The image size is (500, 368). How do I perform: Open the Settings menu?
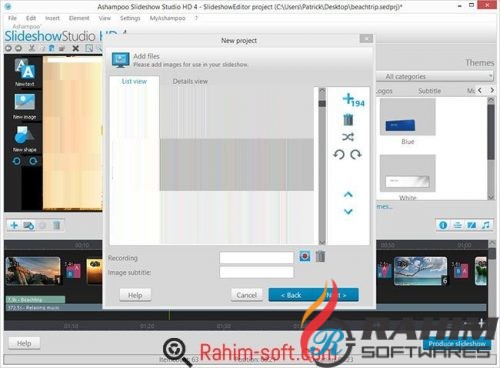(x=130, y=18)
